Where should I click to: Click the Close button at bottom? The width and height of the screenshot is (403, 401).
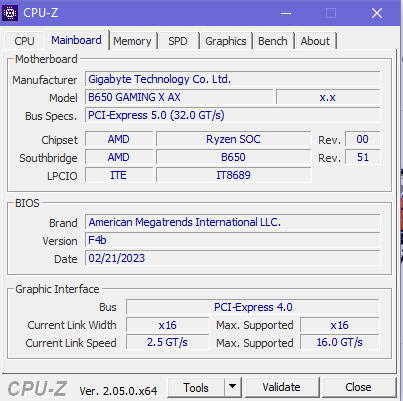[x=358, y=387]
